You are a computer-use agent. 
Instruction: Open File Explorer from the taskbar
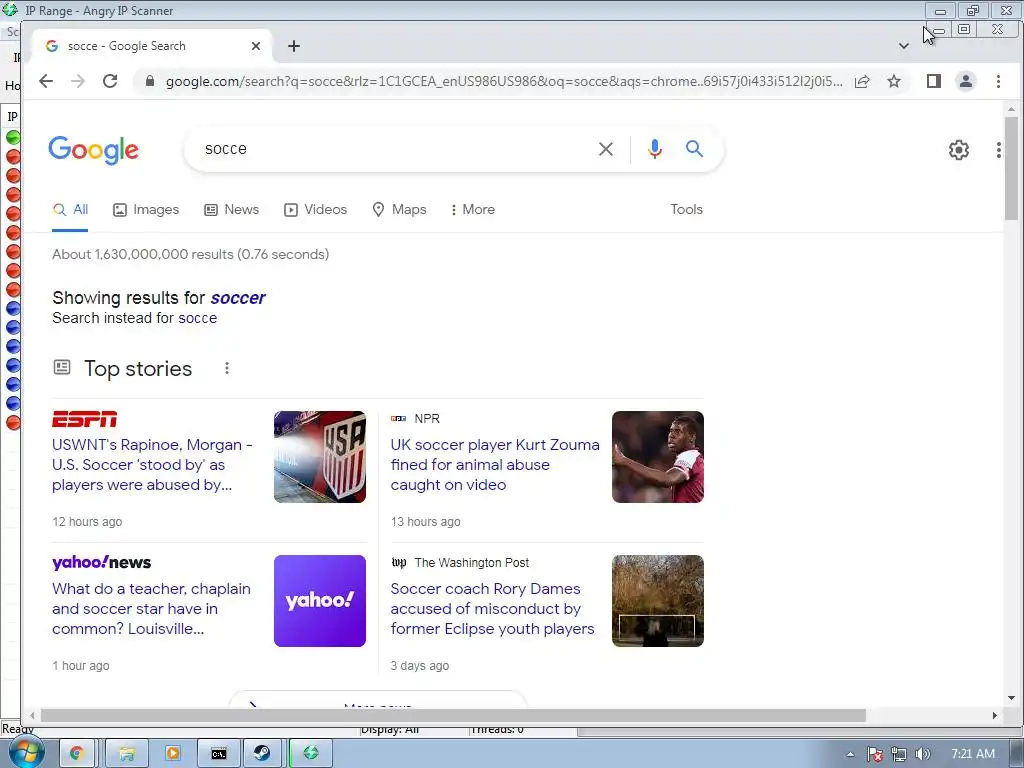tap(127, 754)
